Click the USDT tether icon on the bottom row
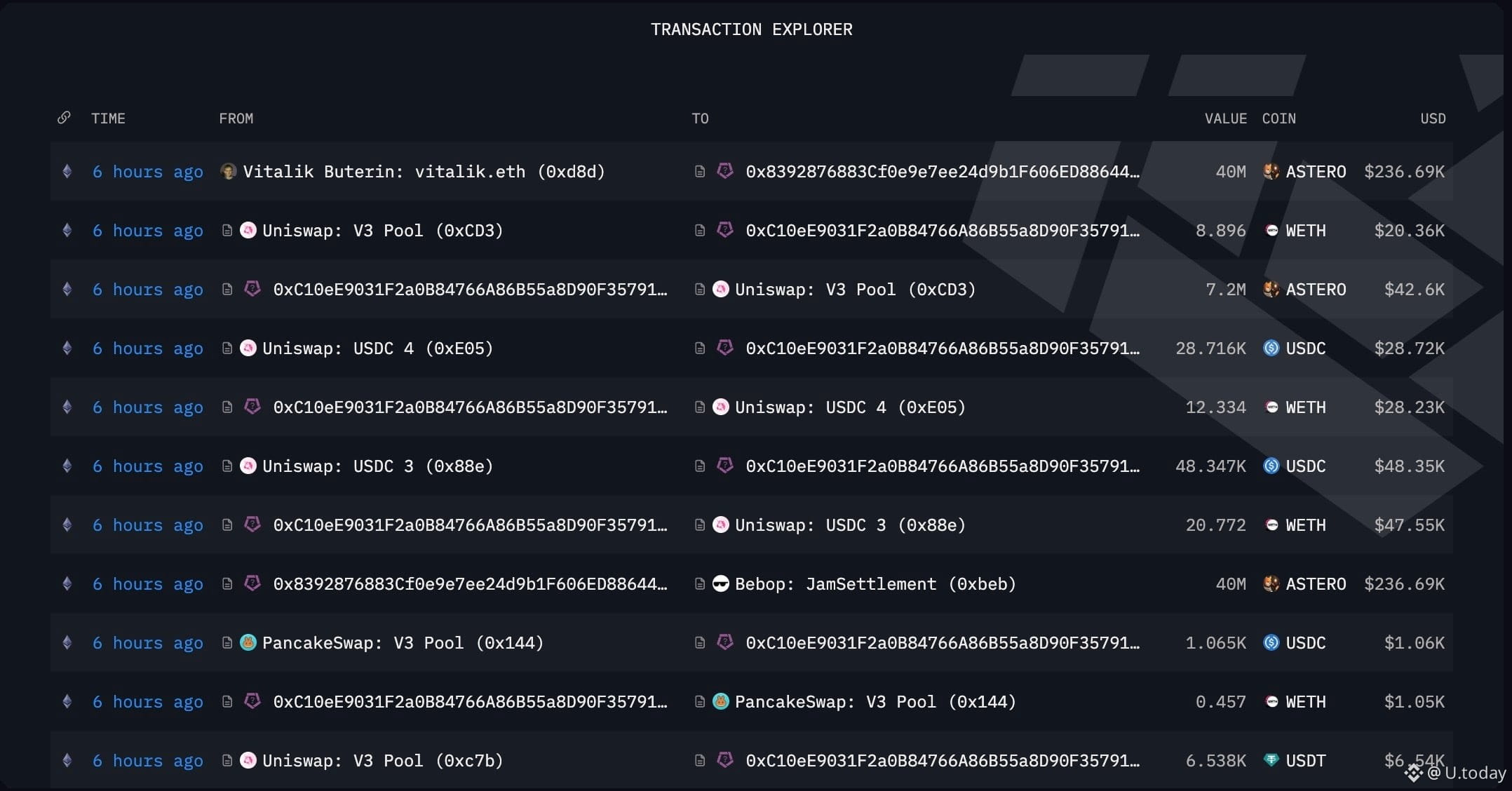 pyautogui.click(x=1271, y=760)
